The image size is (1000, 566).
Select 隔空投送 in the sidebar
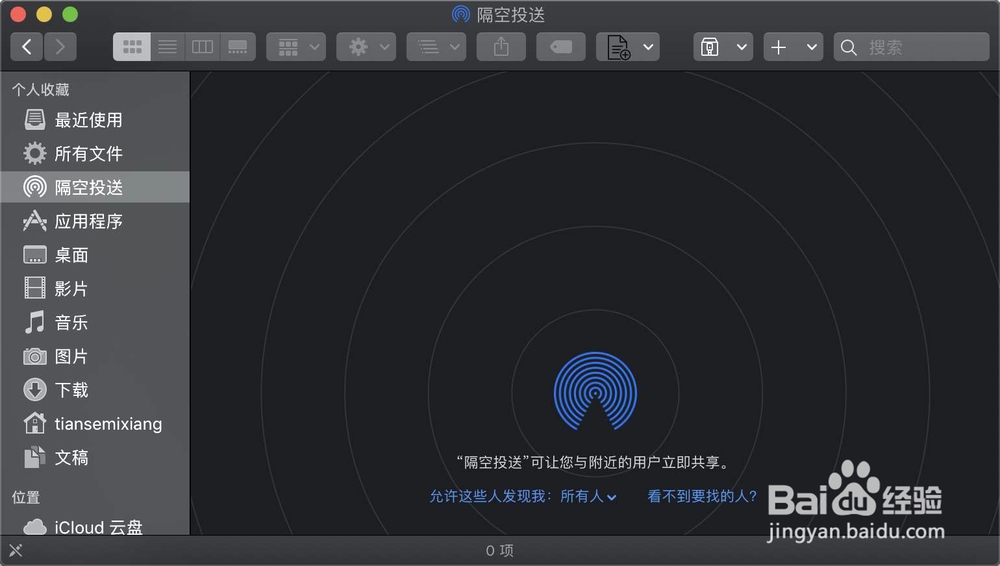(95, 187)
